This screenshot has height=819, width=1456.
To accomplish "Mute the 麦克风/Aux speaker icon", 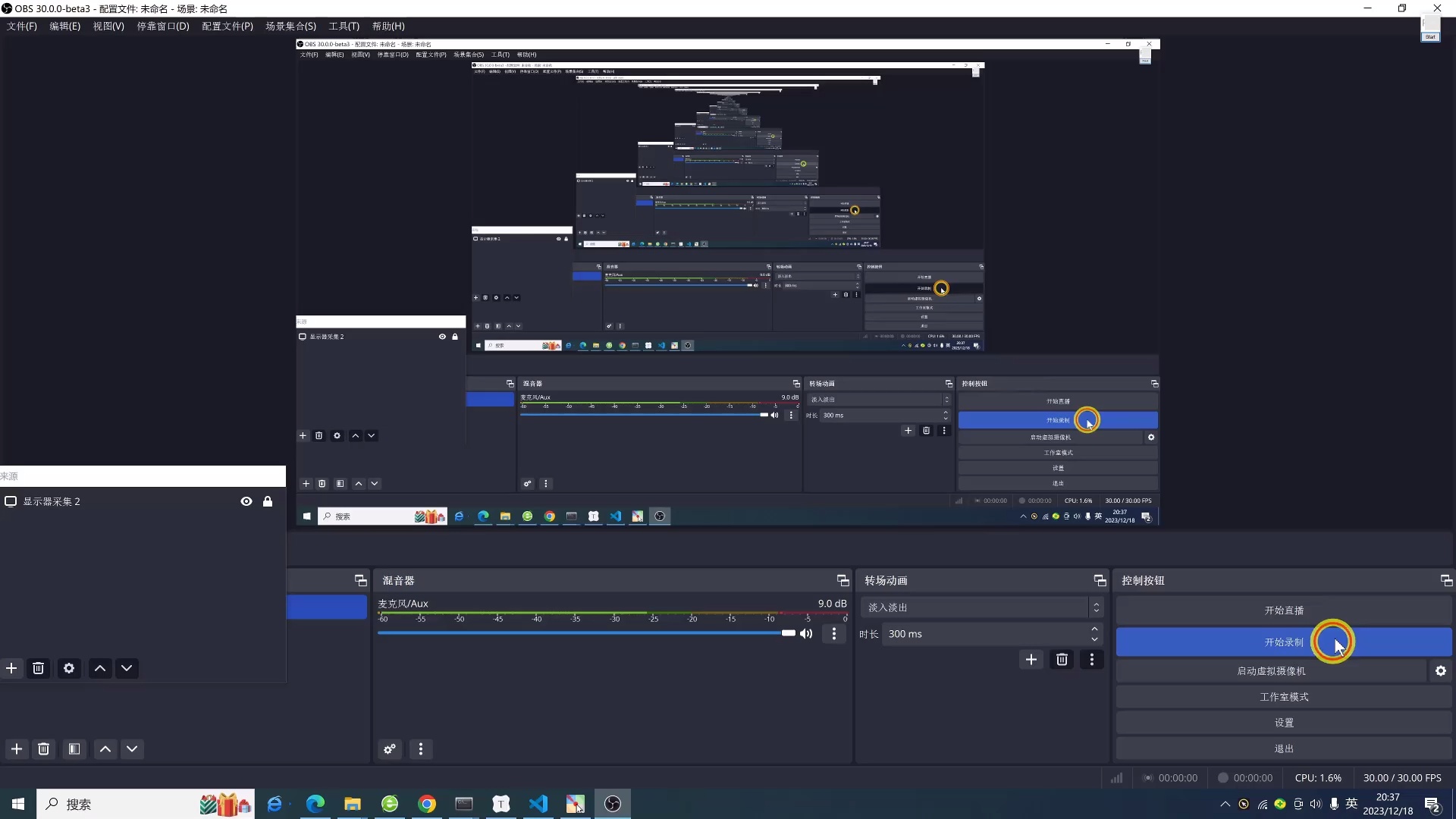I will (807, 634).
